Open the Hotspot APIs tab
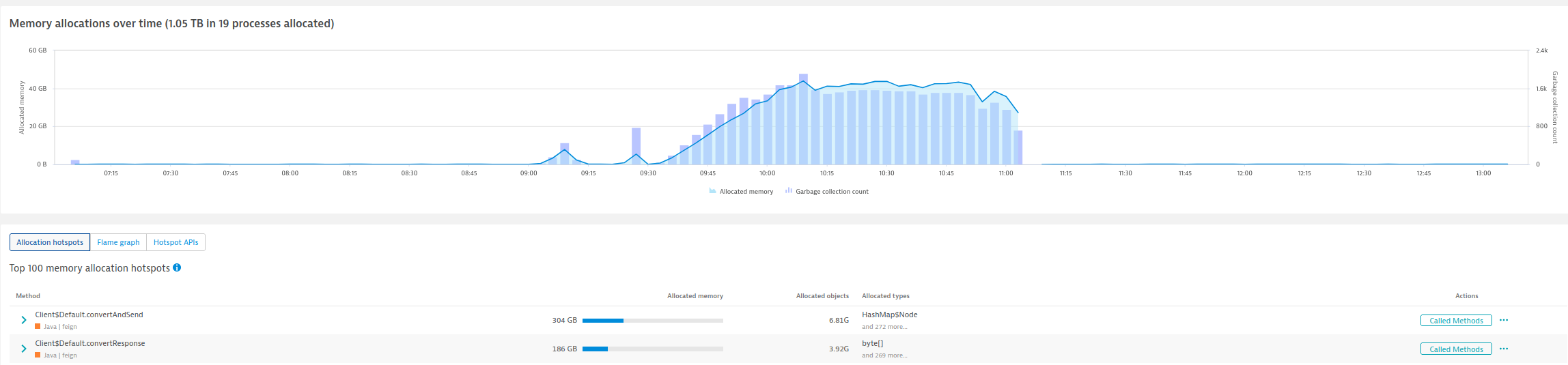 coord(176,242)
